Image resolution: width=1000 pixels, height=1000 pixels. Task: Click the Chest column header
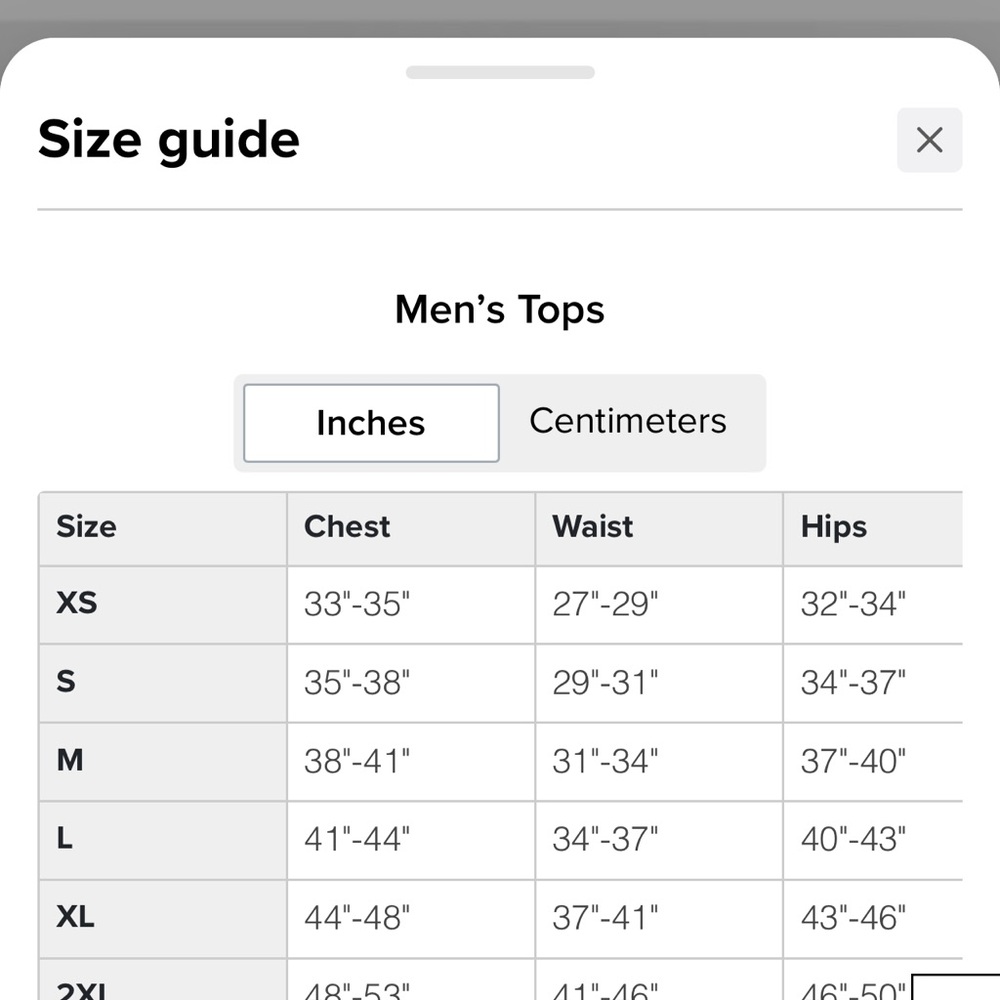click(347, 527)
